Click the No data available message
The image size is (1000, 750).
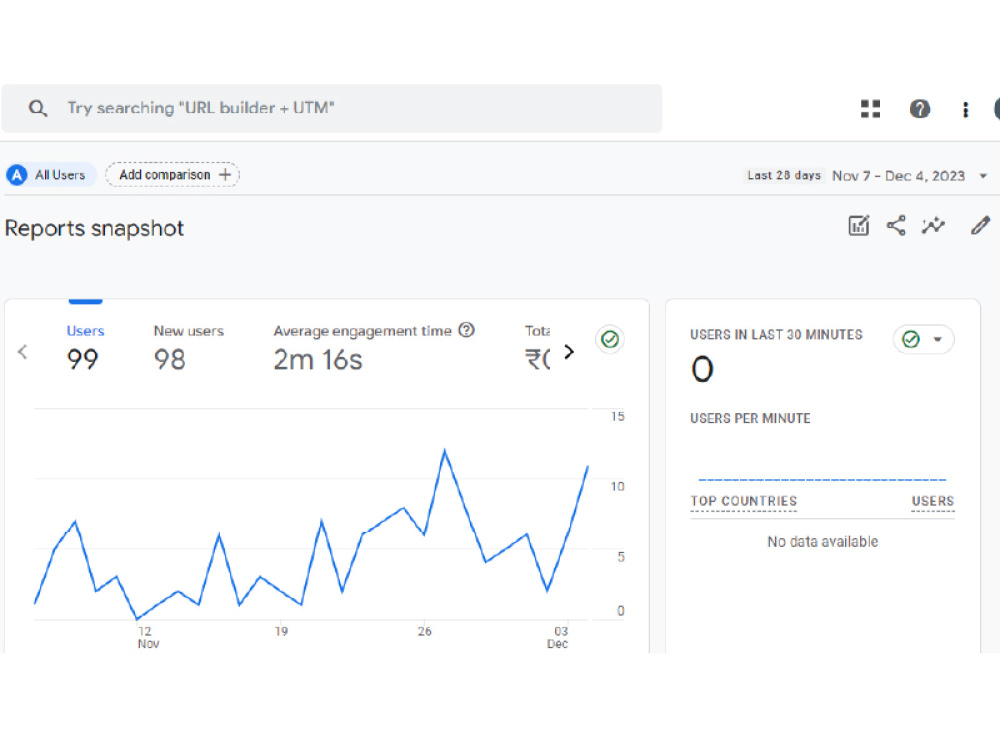[823, 541]
